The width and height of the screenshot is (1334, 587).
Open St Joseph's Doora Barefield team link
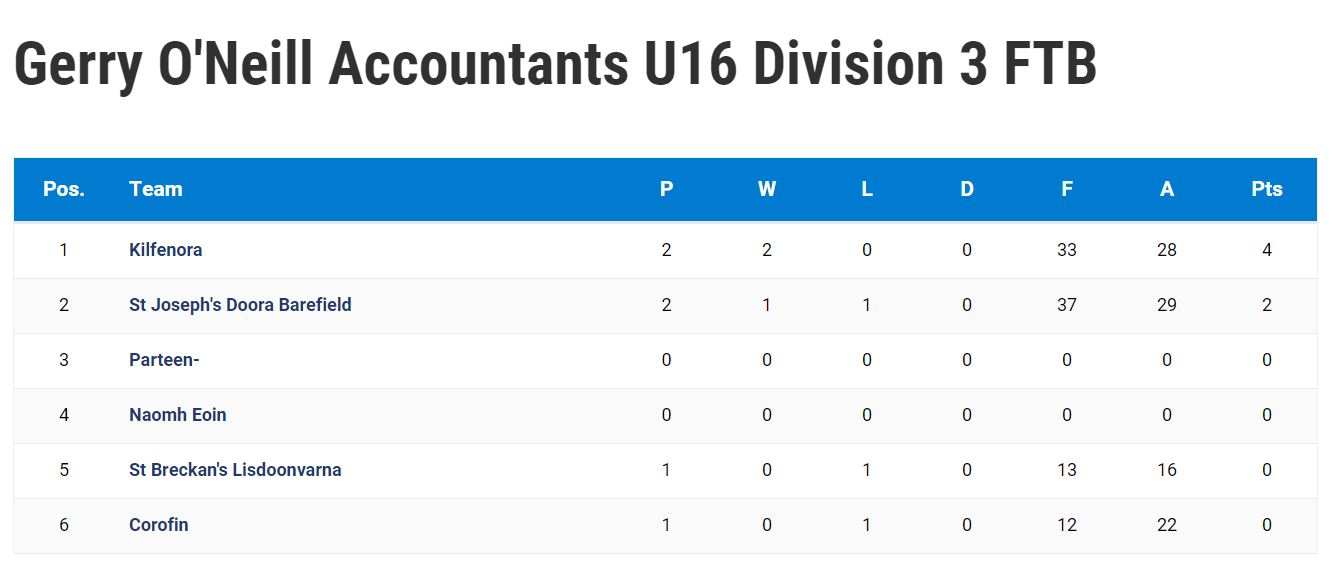[x=240, y=305]
